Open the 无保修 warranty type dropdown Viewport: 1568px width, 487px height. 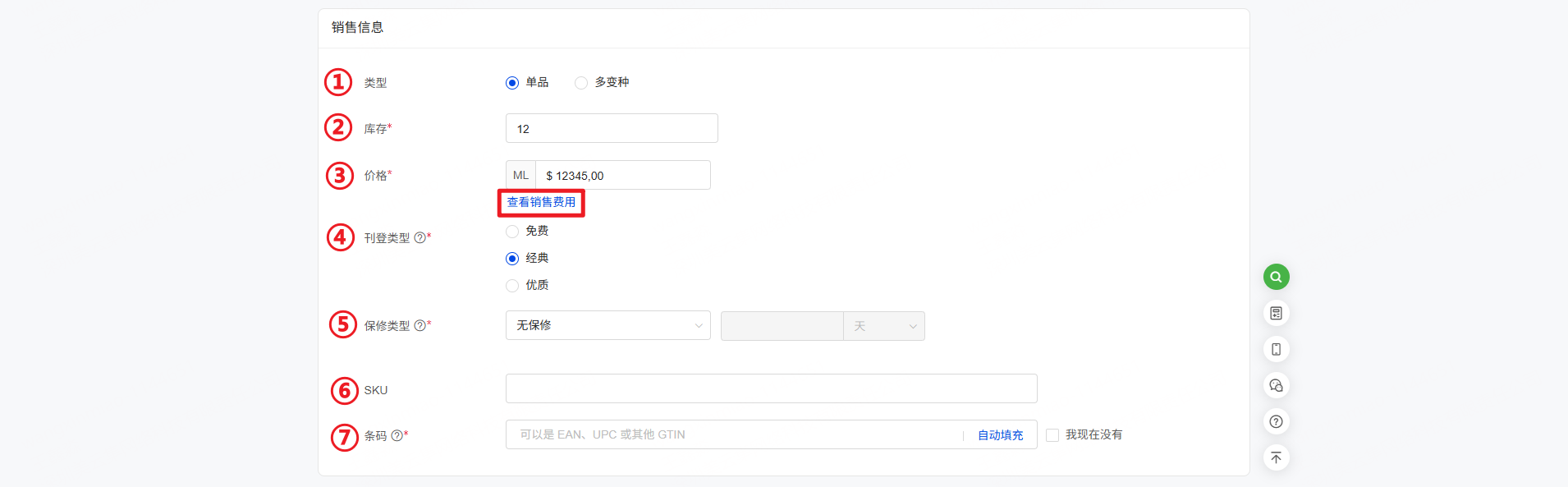(607, 325)
